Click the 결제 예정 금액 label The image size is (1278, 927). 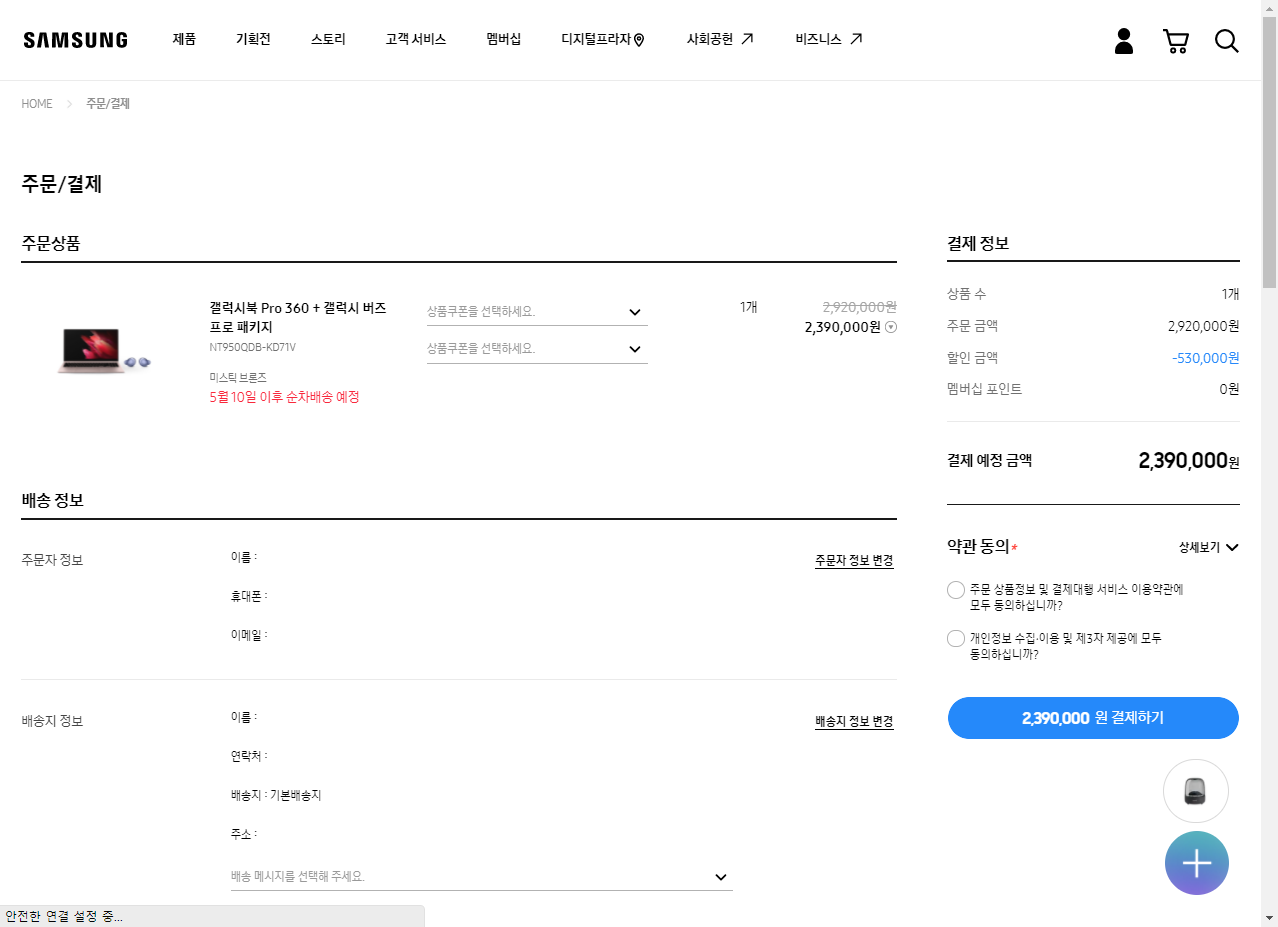[x=990, y=461]
